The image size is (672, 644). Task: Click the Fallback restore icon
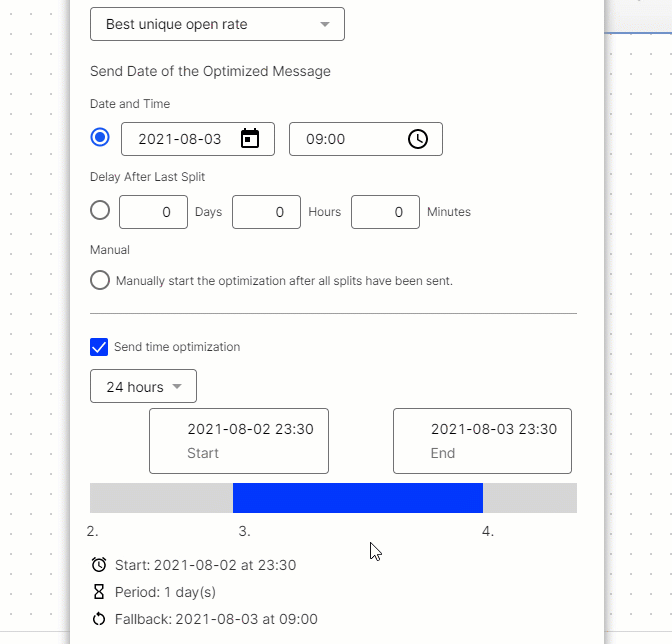99,619
